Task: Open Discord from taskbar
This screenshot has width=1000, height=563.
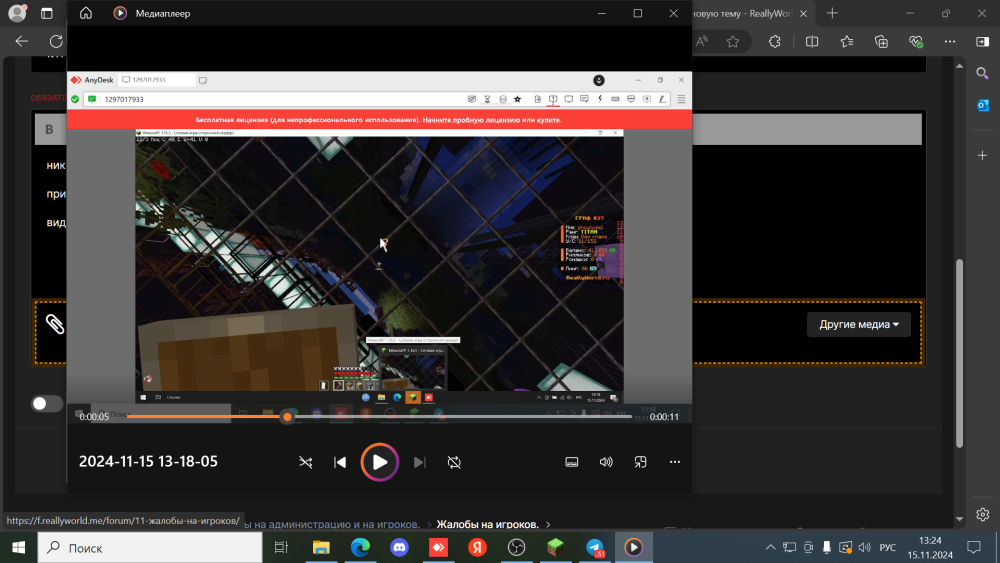Action: click(399, 548)
